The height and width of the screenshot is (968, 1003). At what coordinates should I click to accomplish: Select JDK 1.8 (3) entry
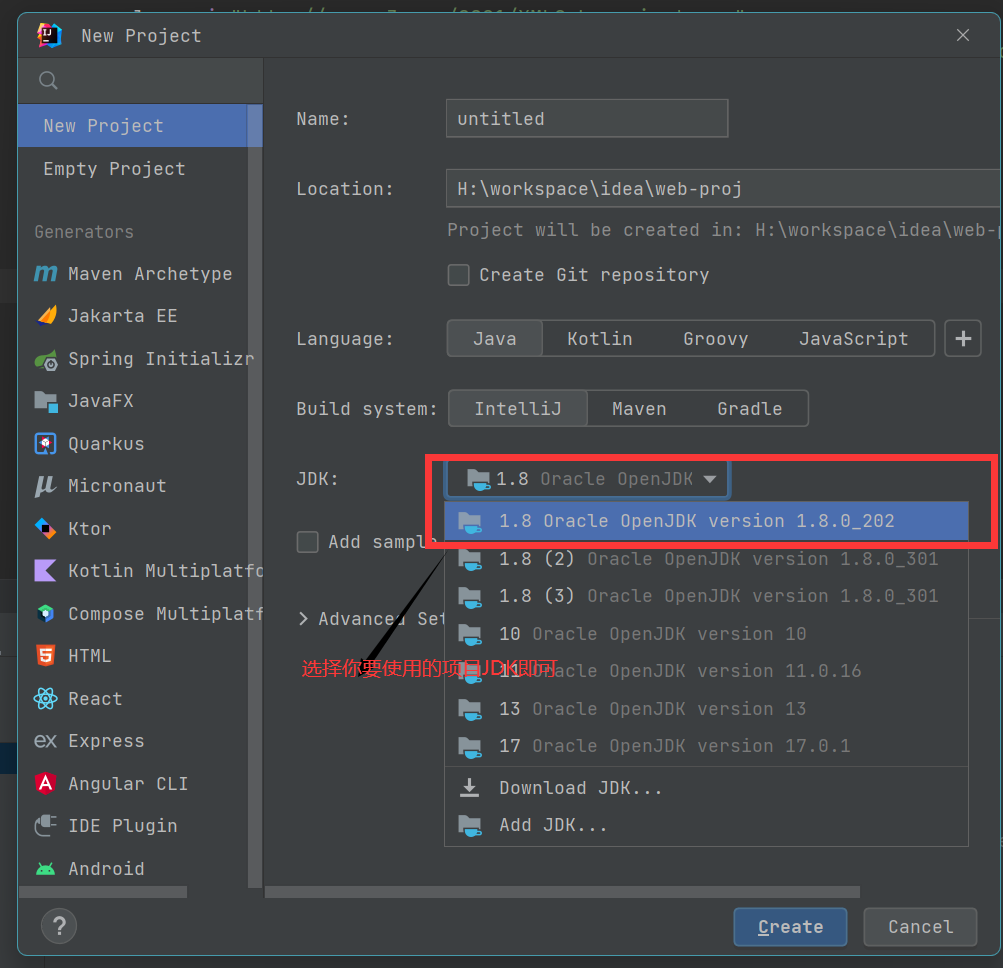(706, 596)
